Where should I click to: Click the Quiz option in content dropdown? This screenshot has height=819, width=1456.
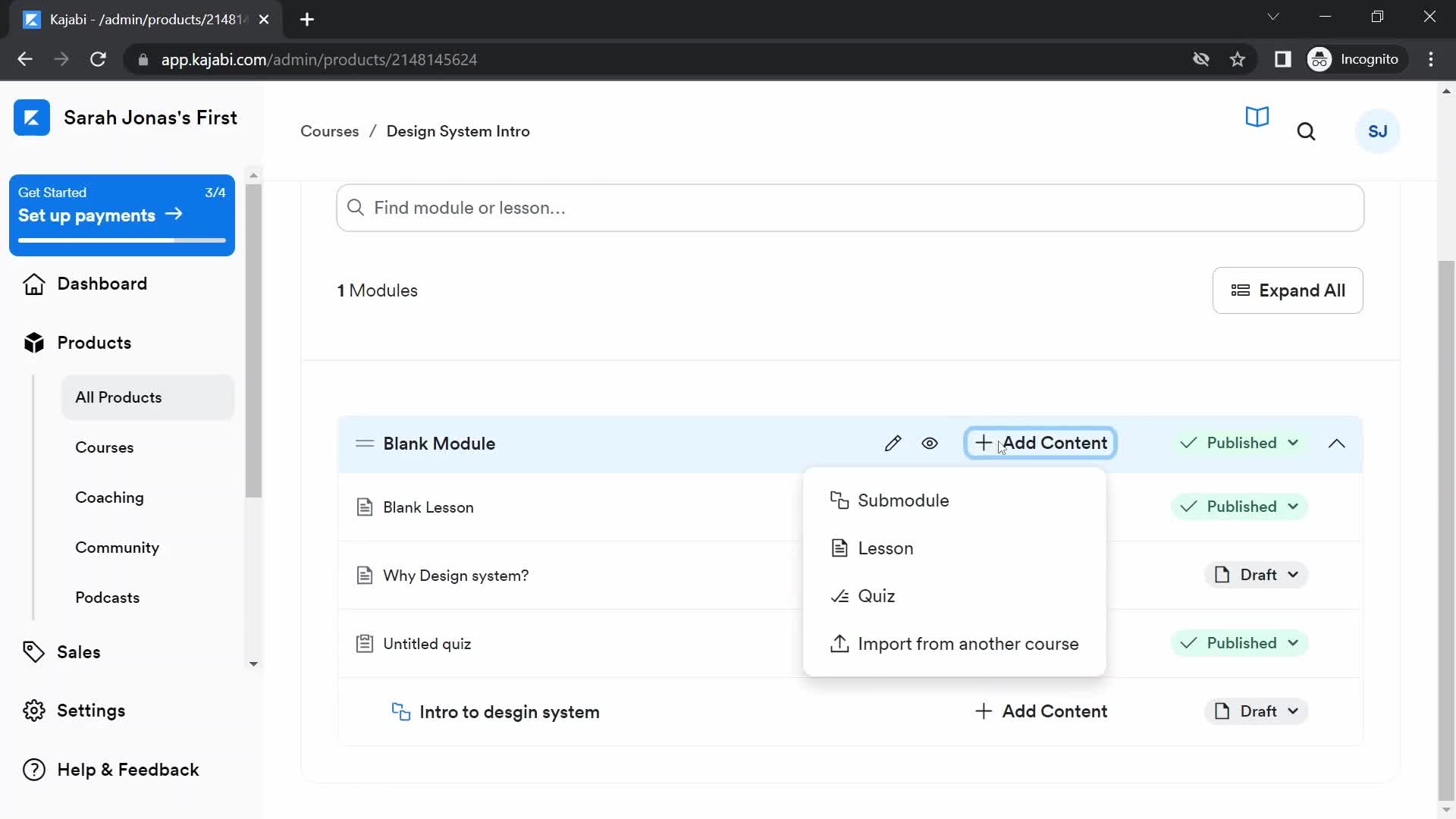coord(876,596)
